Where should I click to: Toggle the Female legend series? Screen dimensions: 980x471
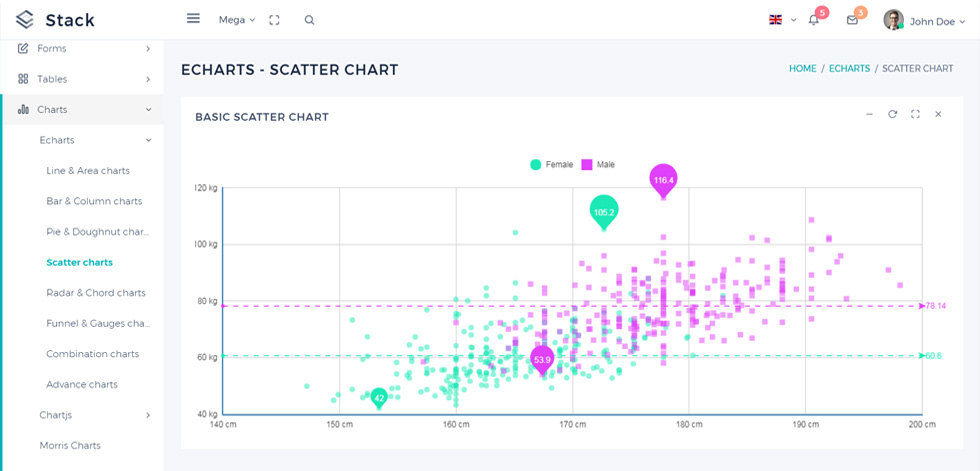[551, 165]
